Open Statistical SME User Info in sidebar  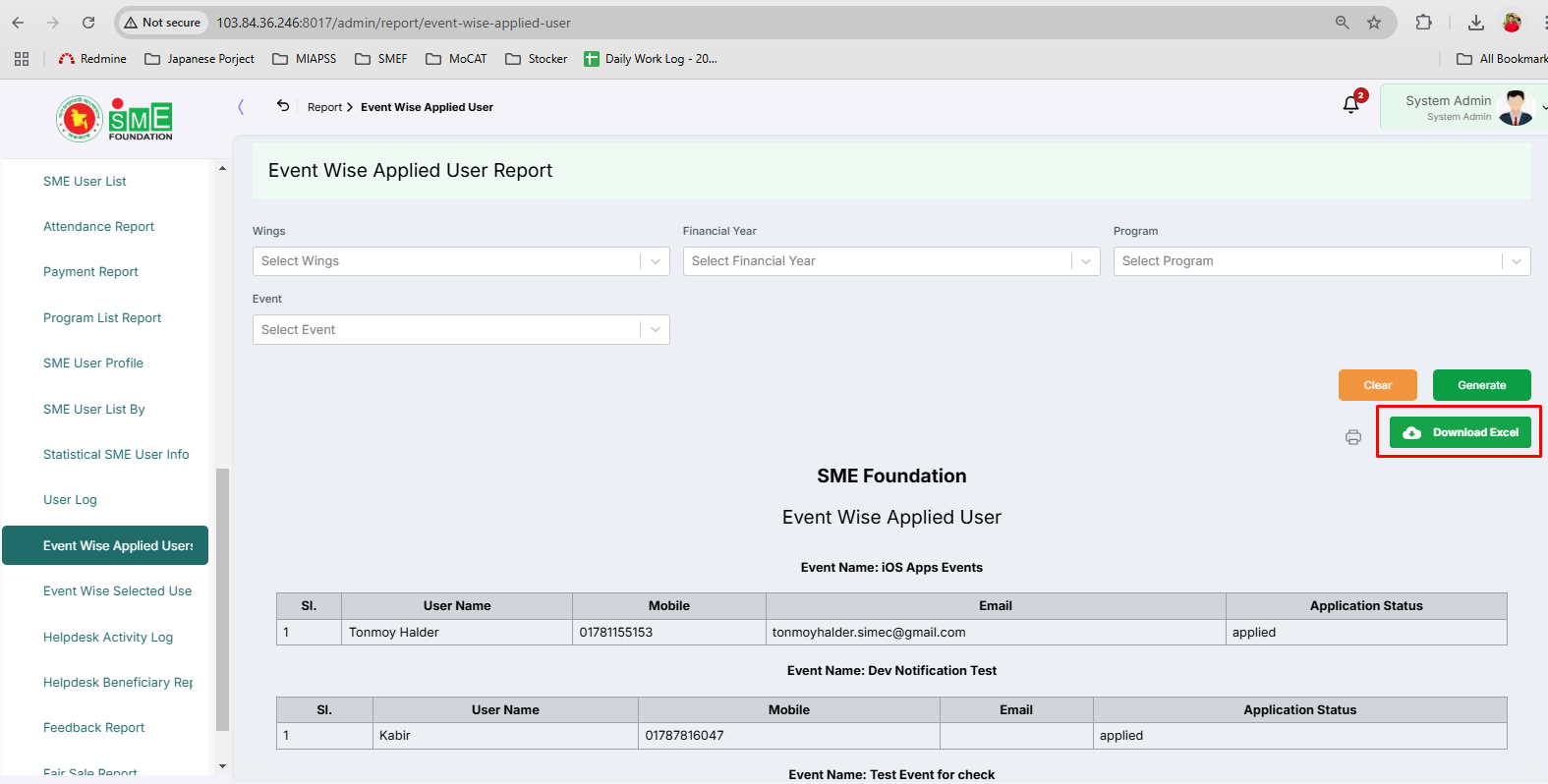(x=116, y=455)
